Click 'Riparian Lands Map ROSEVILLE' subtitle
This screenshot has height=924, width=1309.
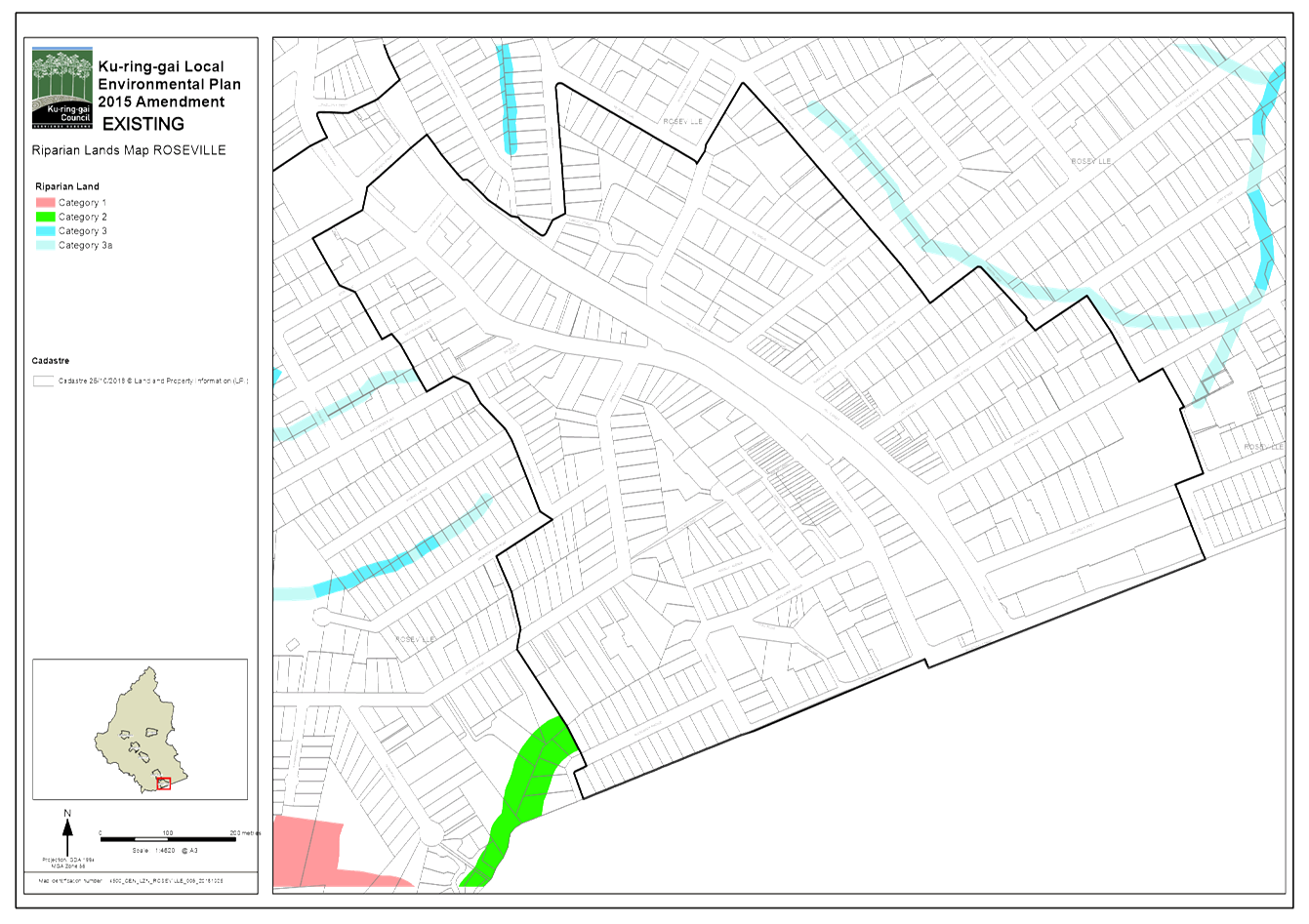click(129, 150)
